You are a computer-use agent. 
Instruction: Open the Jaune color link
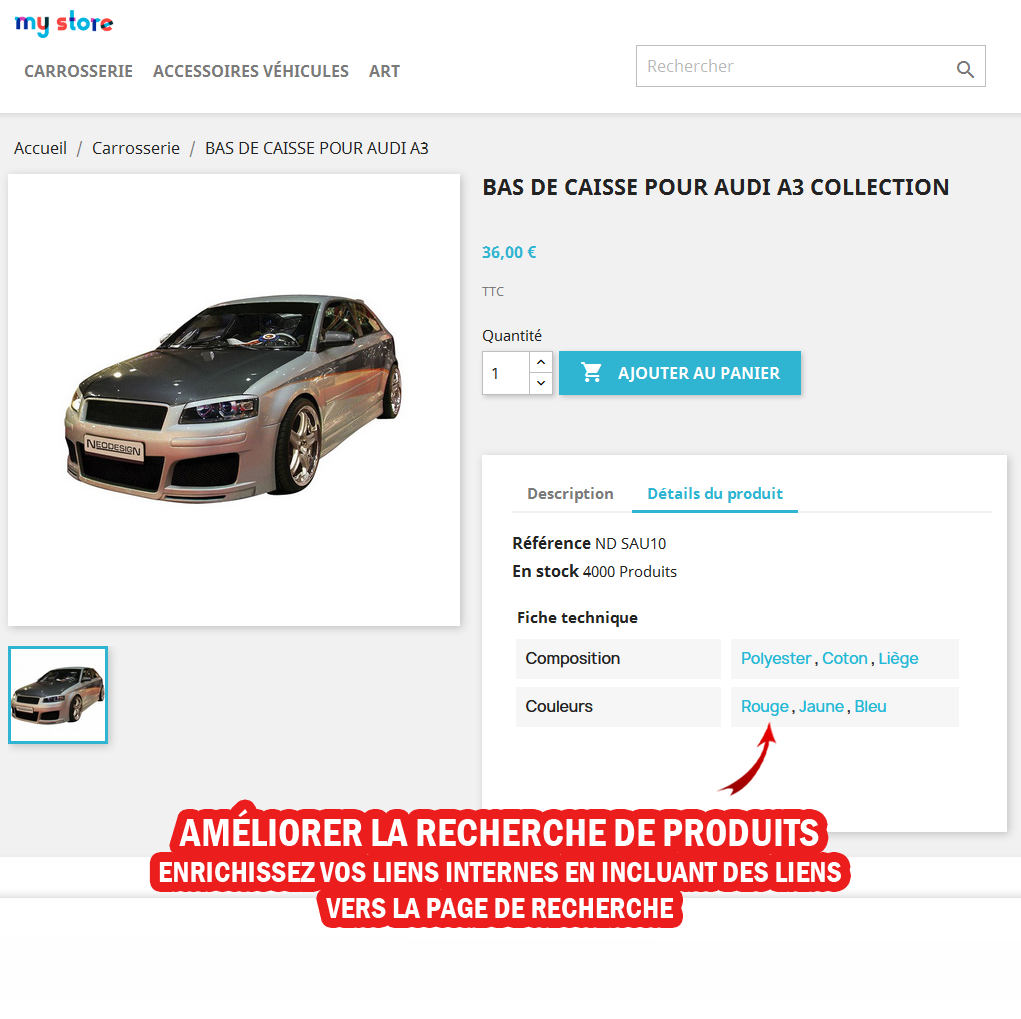click(821, 706)
